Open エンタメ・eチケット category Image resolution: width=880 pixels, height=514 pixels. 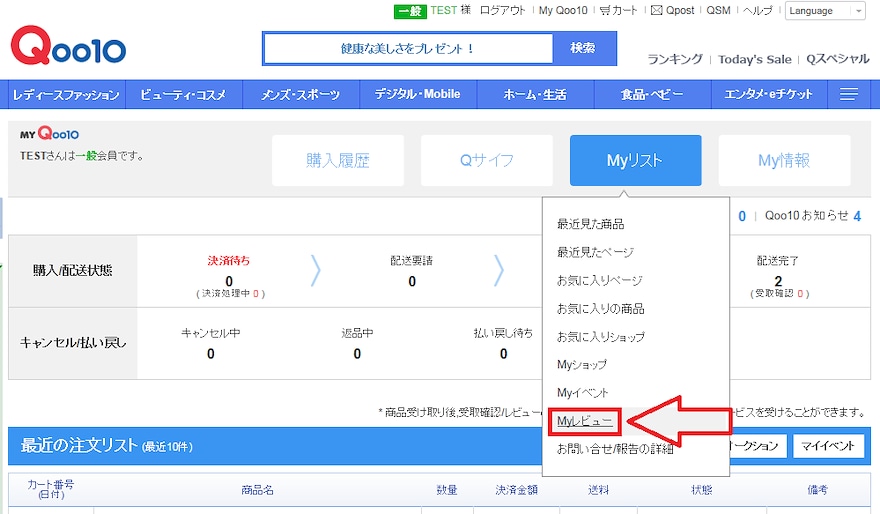pyautogui.click(x=769, y=94)
